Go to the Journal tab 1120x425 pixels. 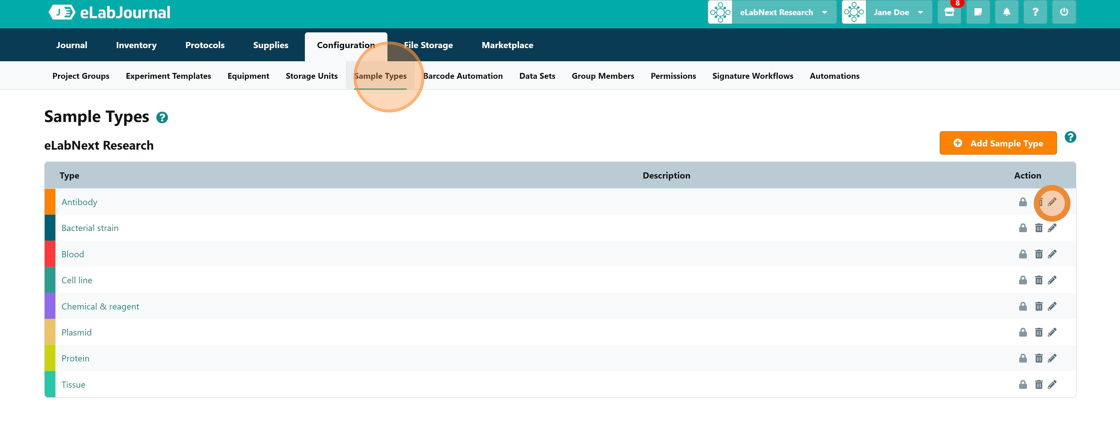tap(71, 45)
